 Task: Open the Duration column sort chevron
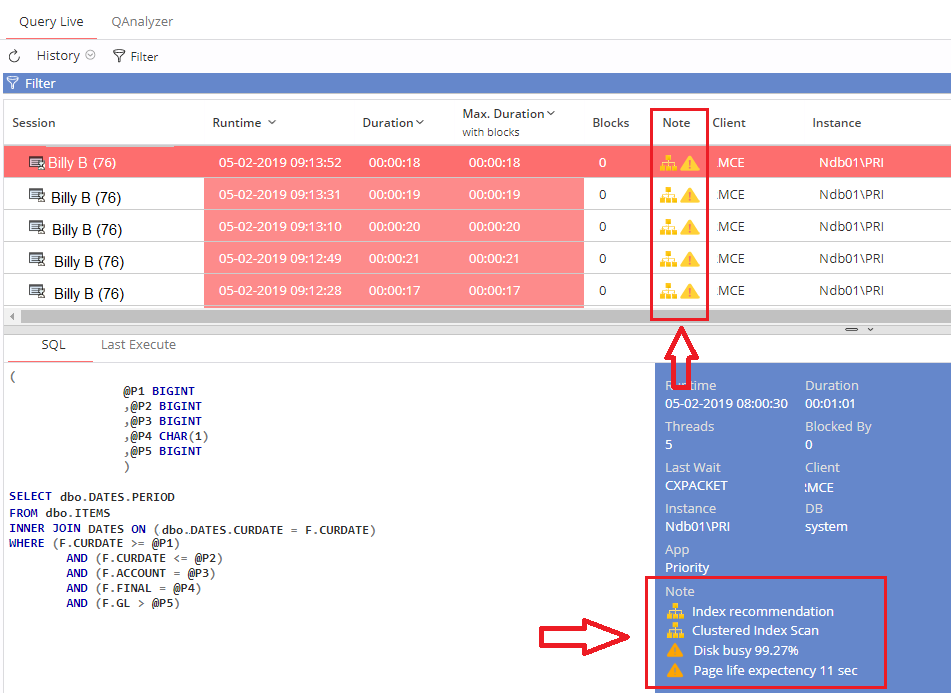(420, 122)
